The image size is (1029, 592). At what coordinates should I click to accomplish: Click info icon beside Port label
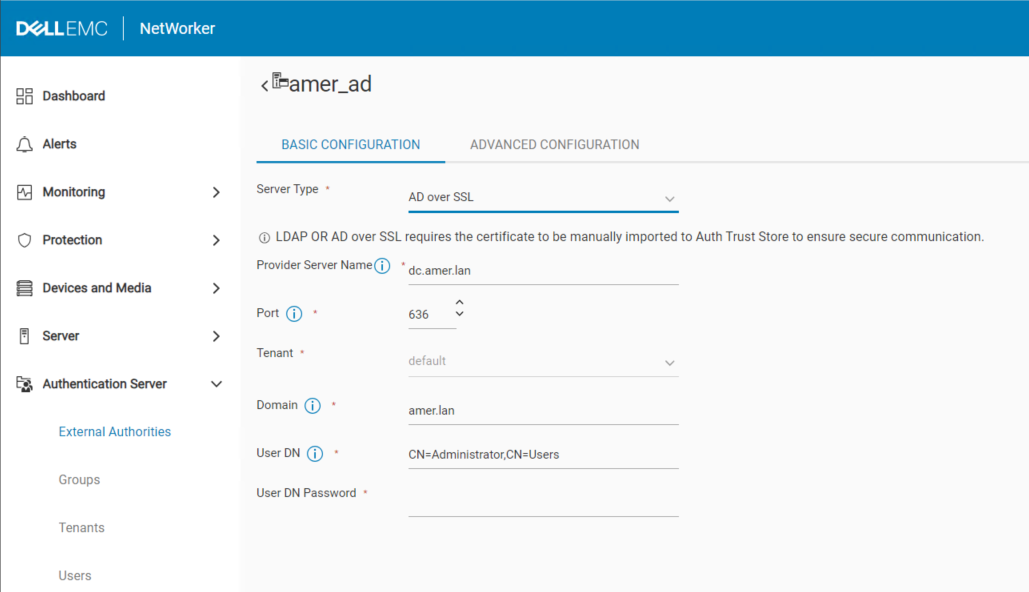pyautogui.click(x=294, y=314)
